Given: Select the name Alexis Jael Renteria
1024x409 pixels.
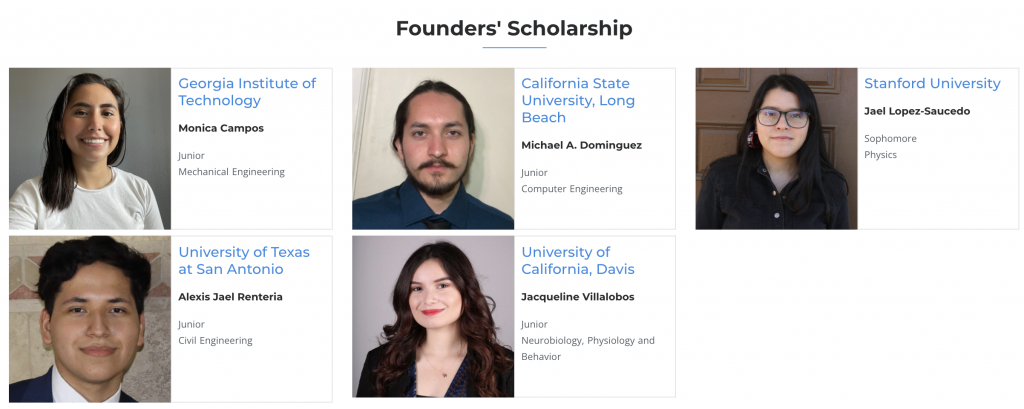Looking at the screenshot, I should coord(230,296).
